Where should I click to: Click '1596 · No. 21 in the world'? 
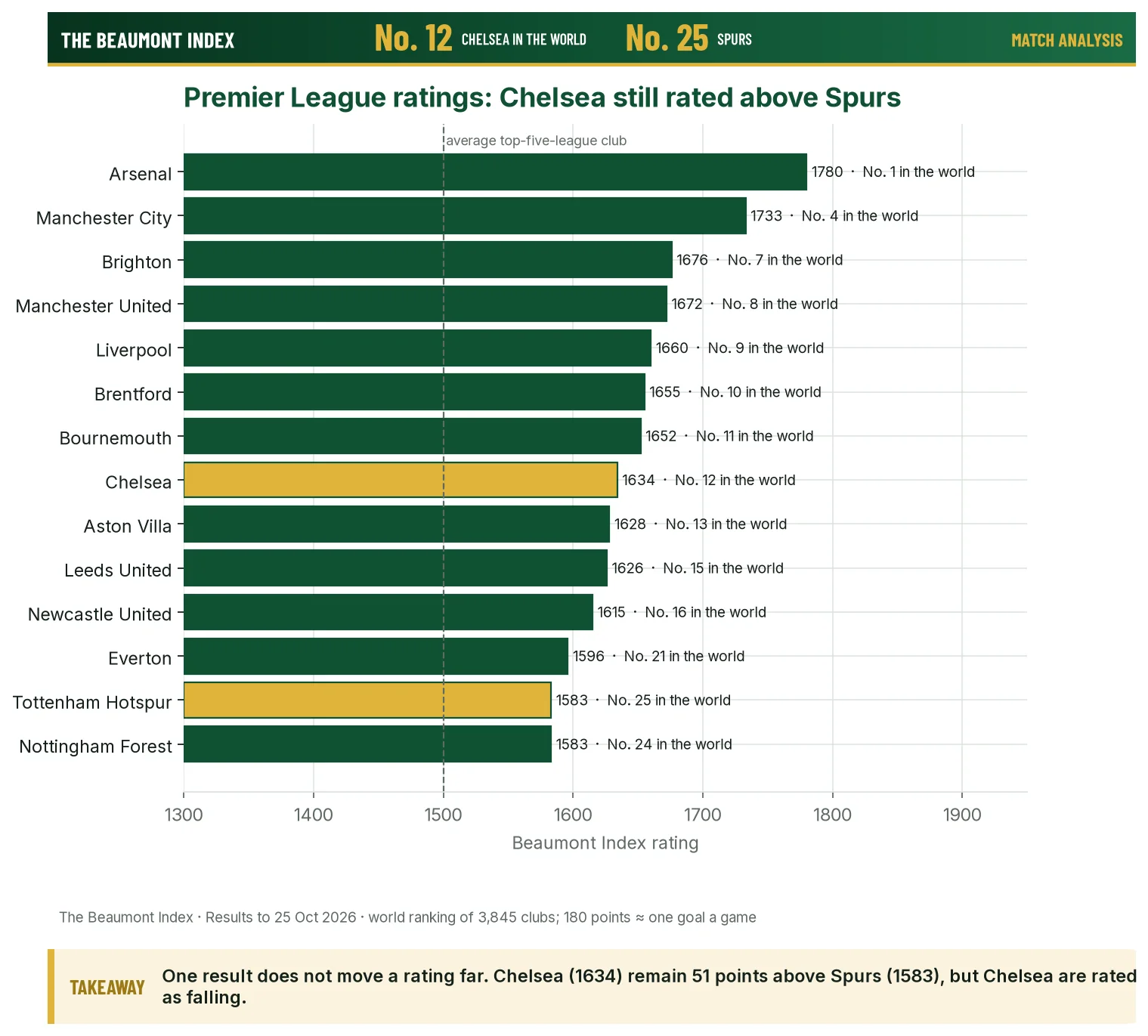[658, 656]
